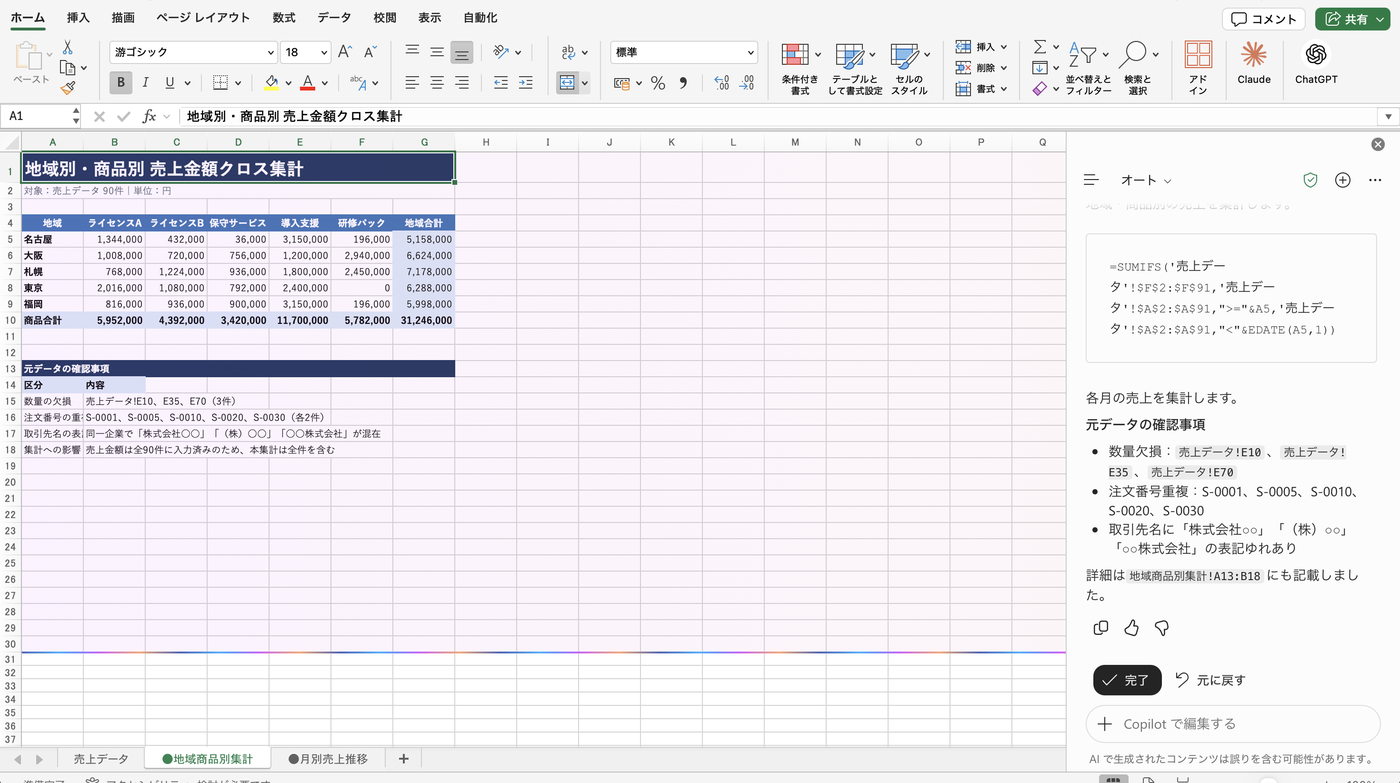
Task: Increase font size with the larger A icon
Action: tap(344, 52)
